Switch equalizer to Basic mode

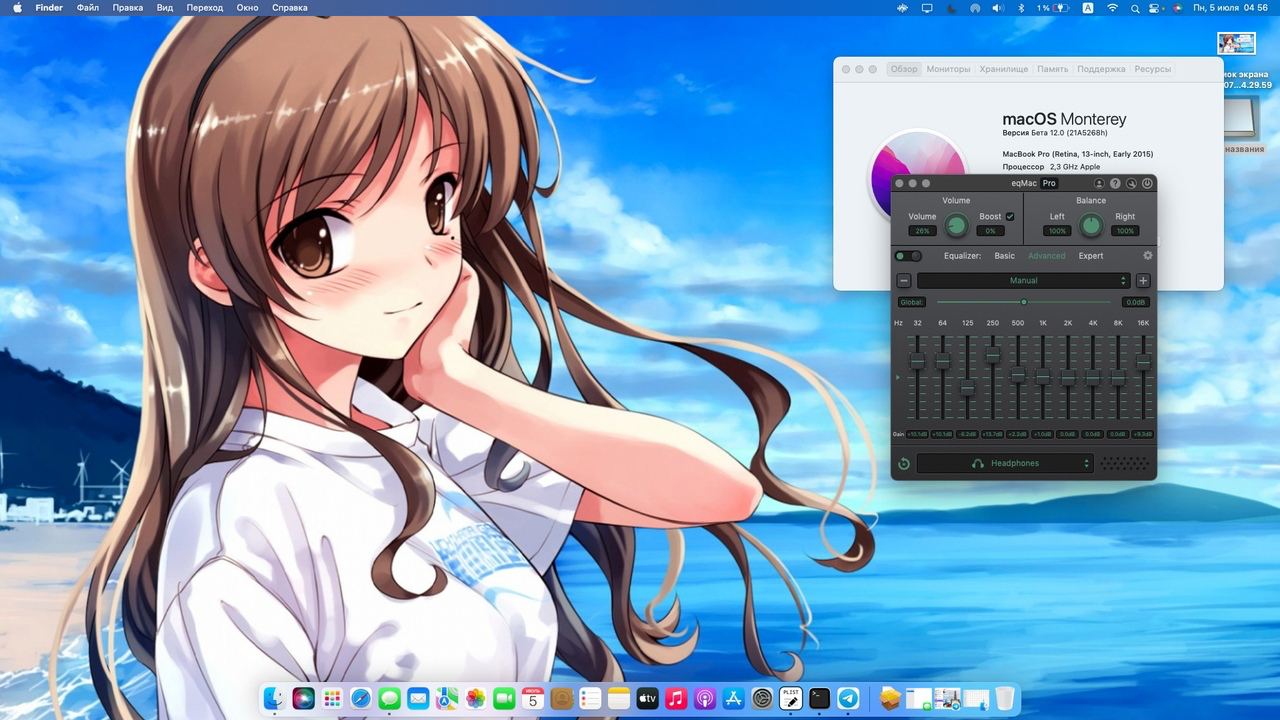coord(1004,256)
